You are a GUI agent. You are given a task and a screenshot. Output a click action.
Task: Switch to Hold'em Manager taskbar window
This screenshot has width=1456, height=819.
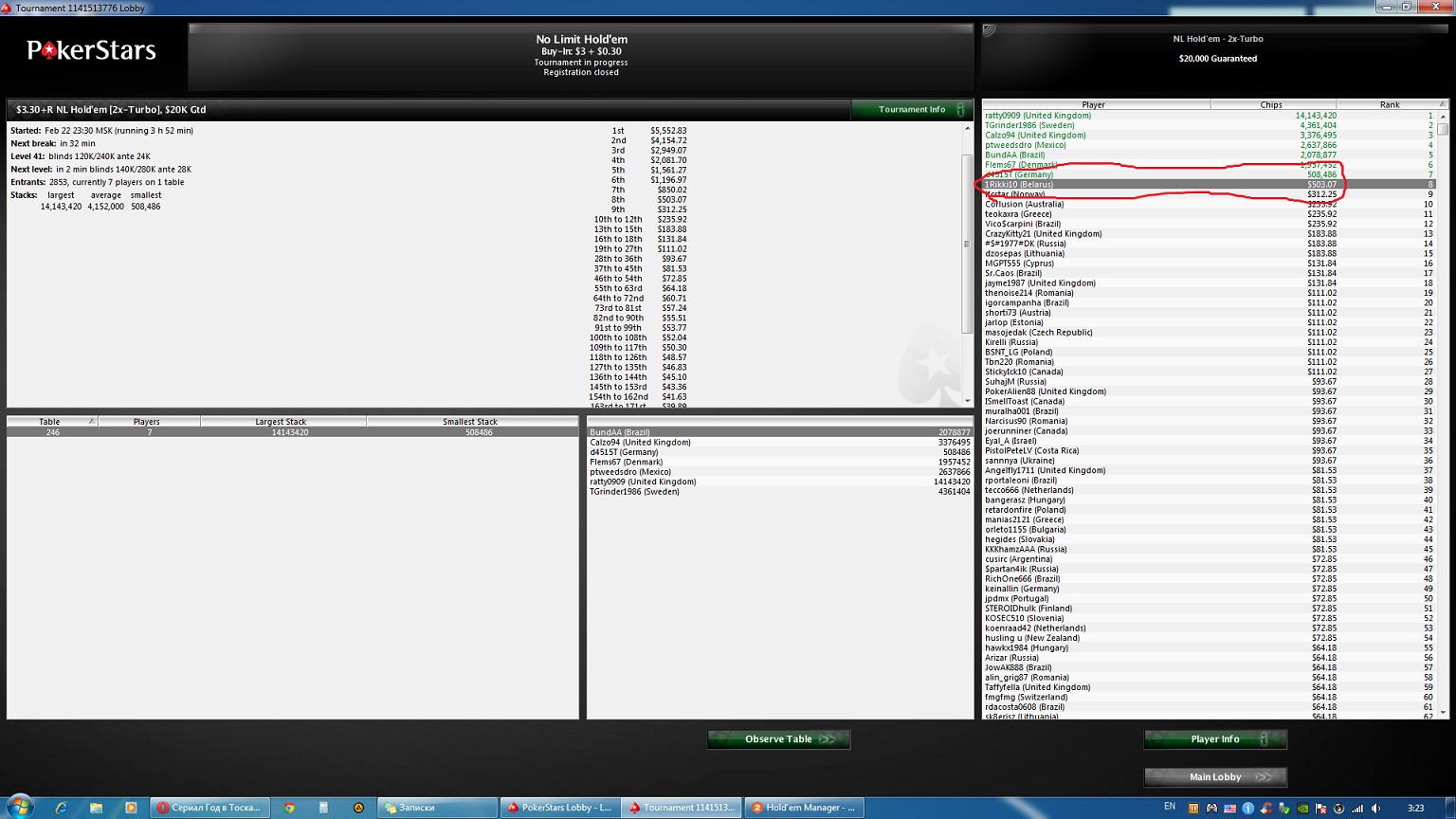pos(804,808)
